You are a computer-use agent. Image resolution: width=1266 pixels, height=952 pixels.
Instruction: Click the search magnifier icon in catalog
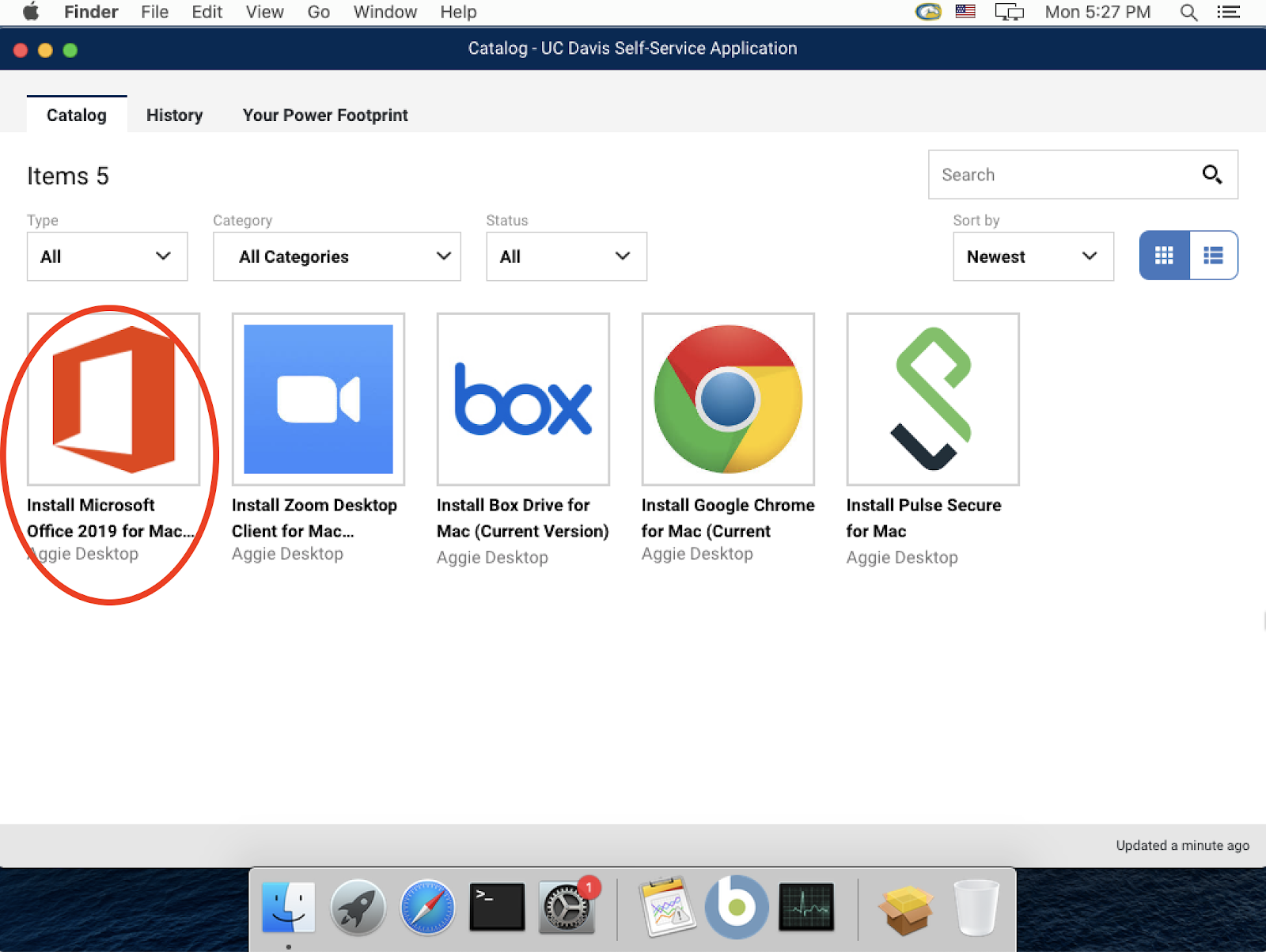[x=1212, y=174]
